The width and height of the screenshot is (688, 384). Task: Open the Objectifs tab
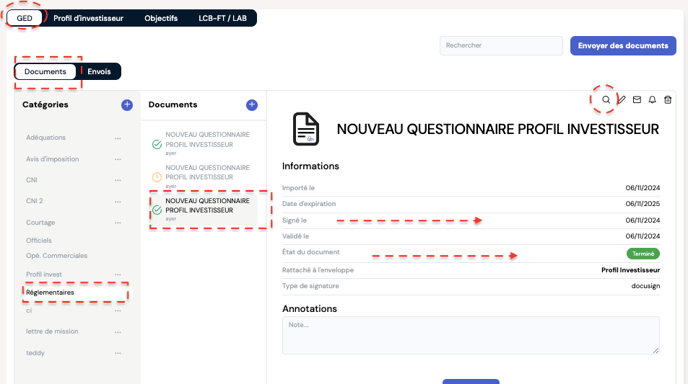161,18
